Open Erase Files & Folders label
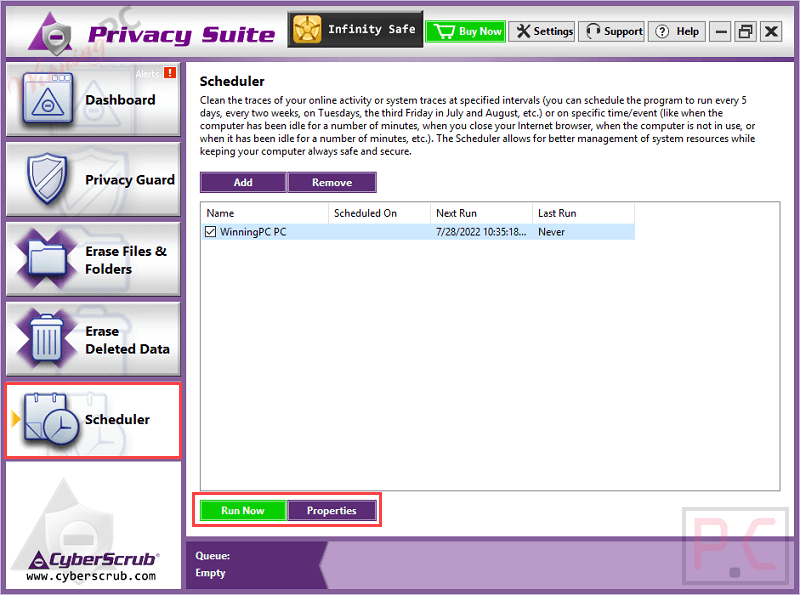Viewport: 800px width, 595px height. [x=126, y=260]
